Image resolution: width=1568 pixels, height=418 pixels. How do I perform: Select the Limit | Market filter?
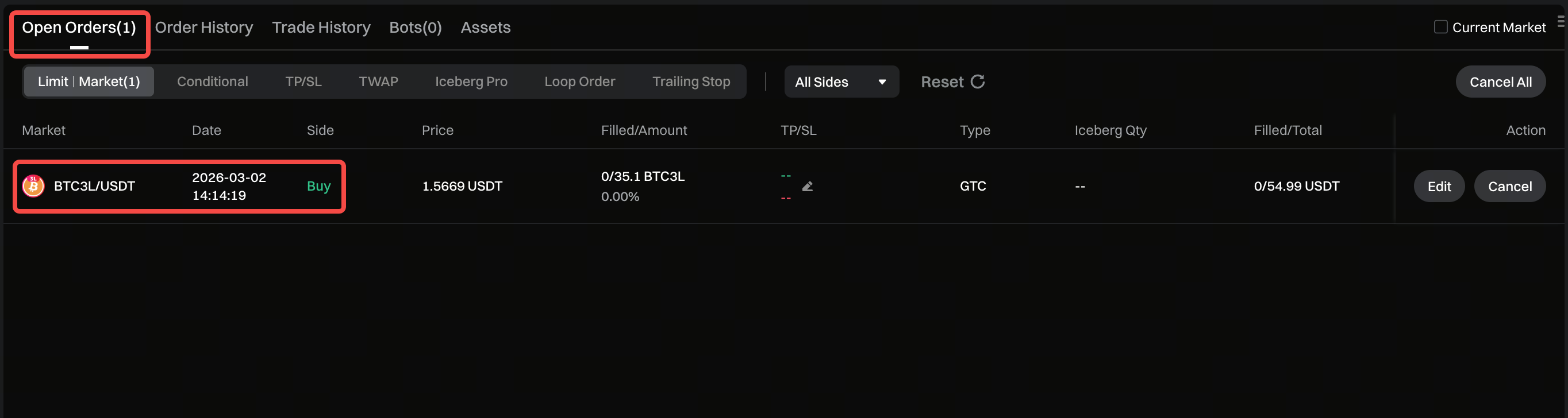tap(89, 81)
